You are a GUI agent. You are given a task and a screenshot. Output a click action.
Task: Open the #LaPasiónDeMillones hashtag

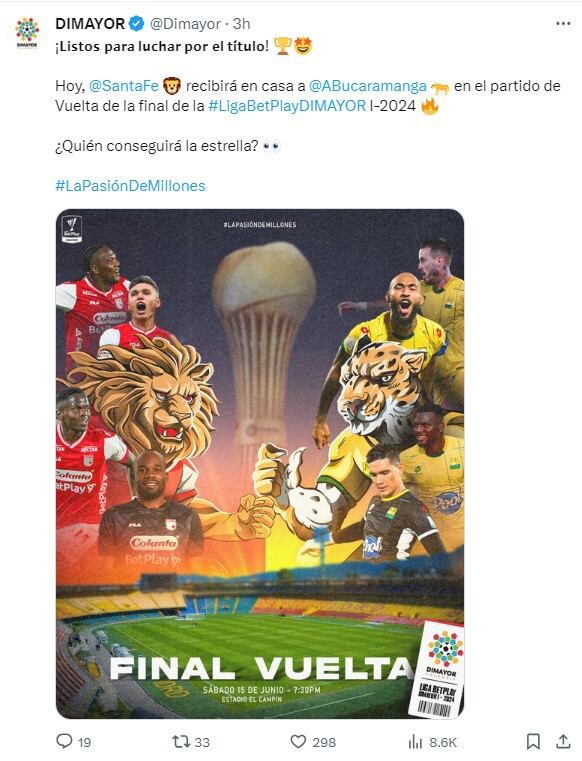(x=130, y=186)
